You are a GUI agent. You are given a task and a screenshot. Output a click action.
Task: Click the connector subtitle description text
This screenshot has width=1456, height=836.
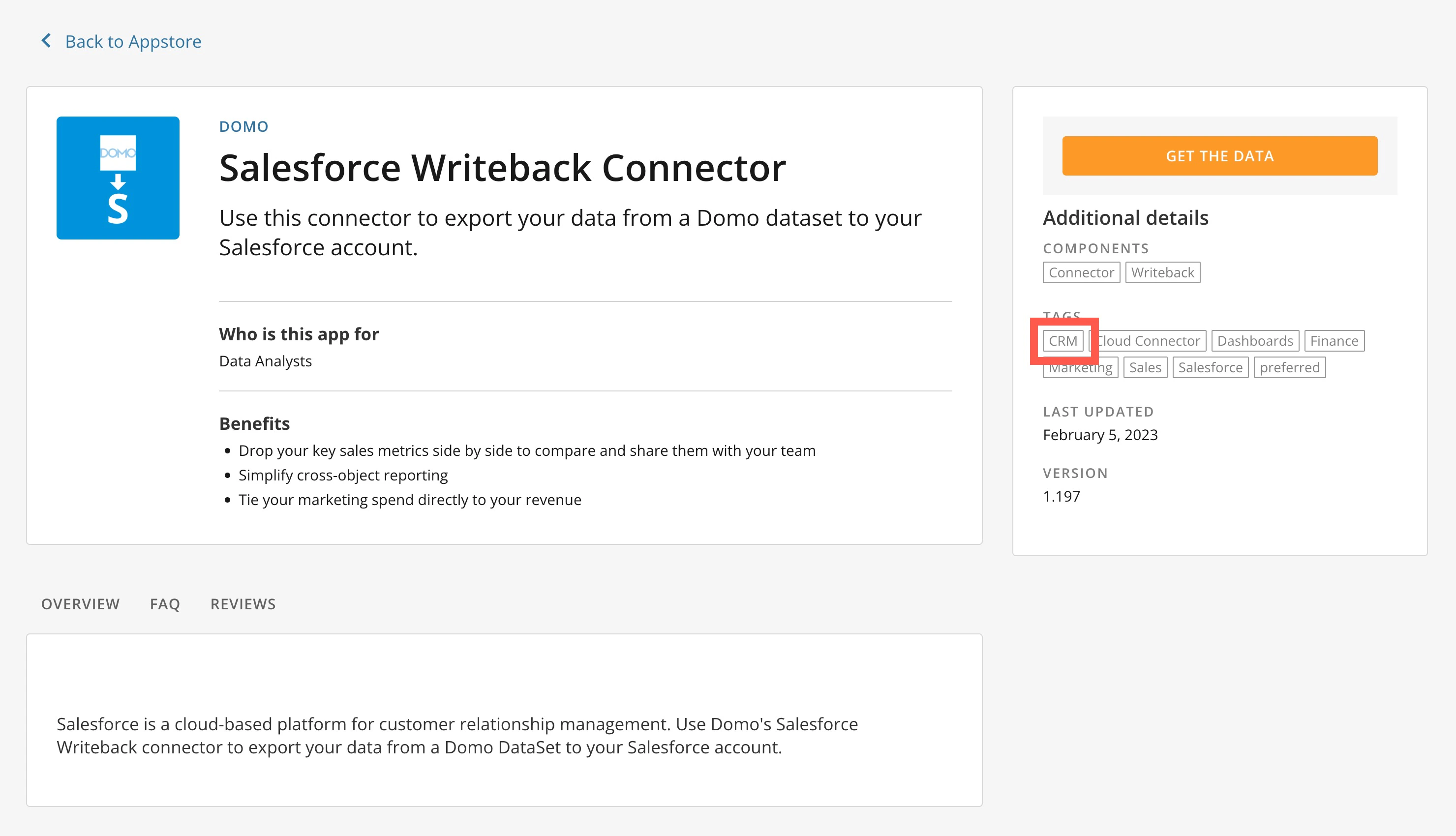[570, 233]
